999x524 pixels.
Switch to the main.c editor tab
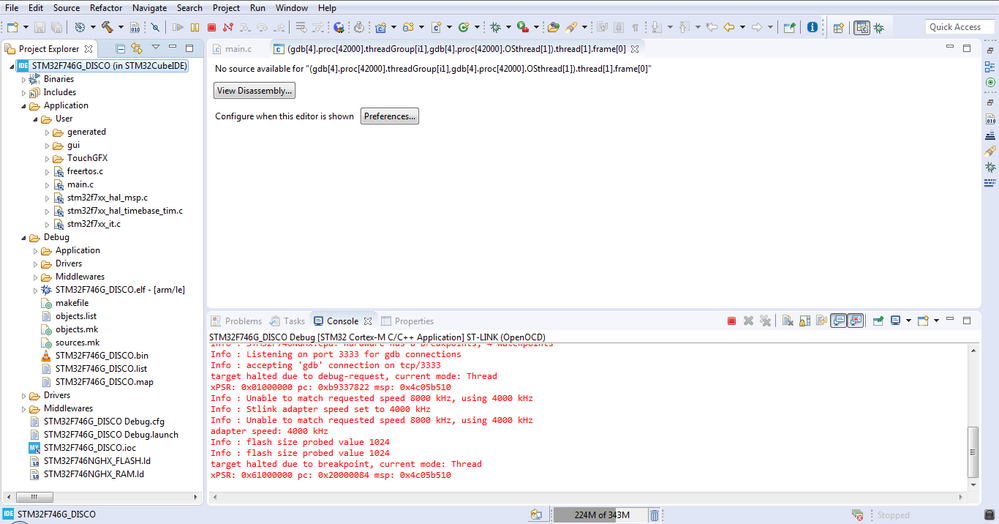232,49
